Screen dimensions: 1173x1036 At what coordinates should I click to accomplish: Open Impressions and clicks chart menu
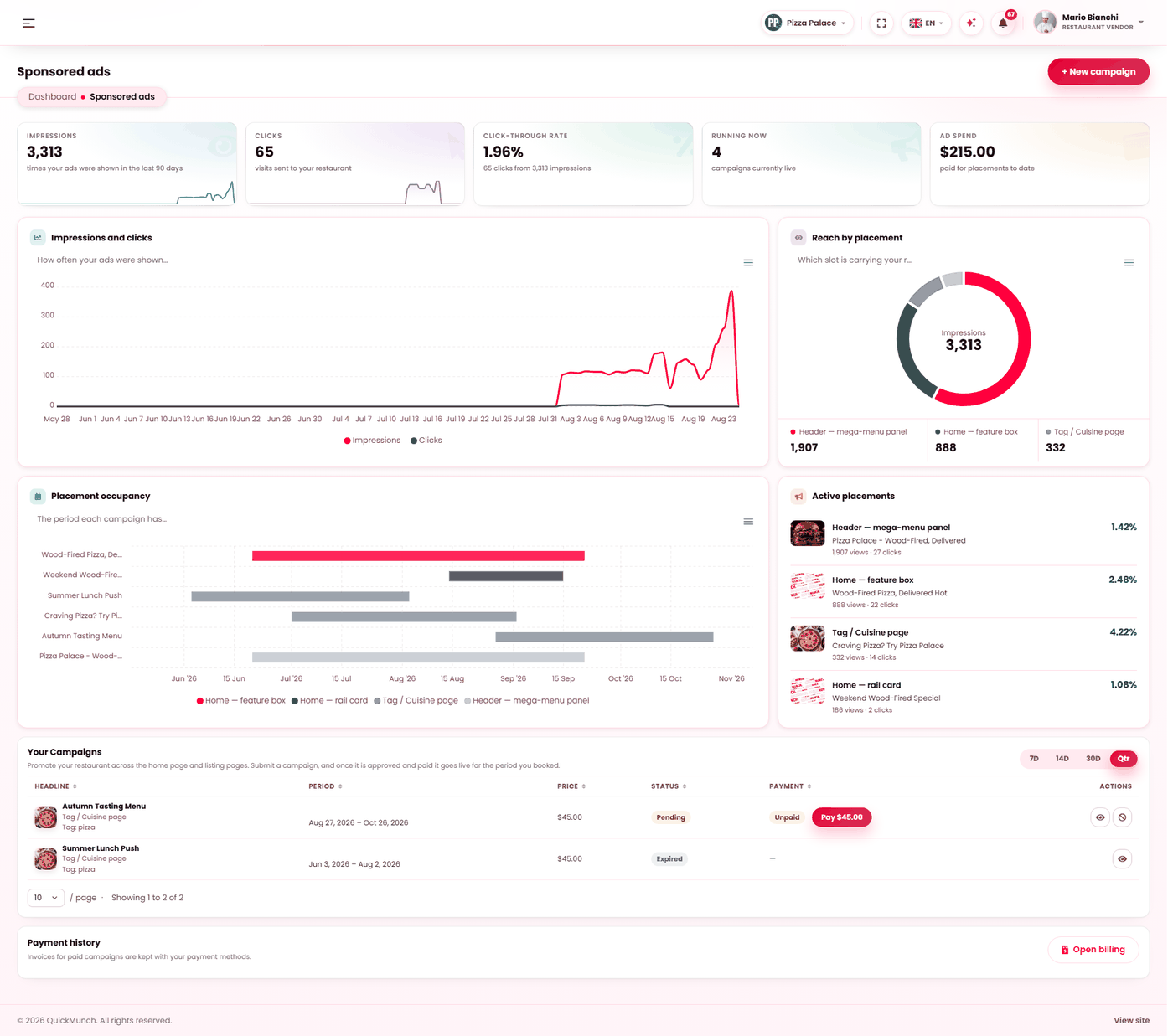748,263
